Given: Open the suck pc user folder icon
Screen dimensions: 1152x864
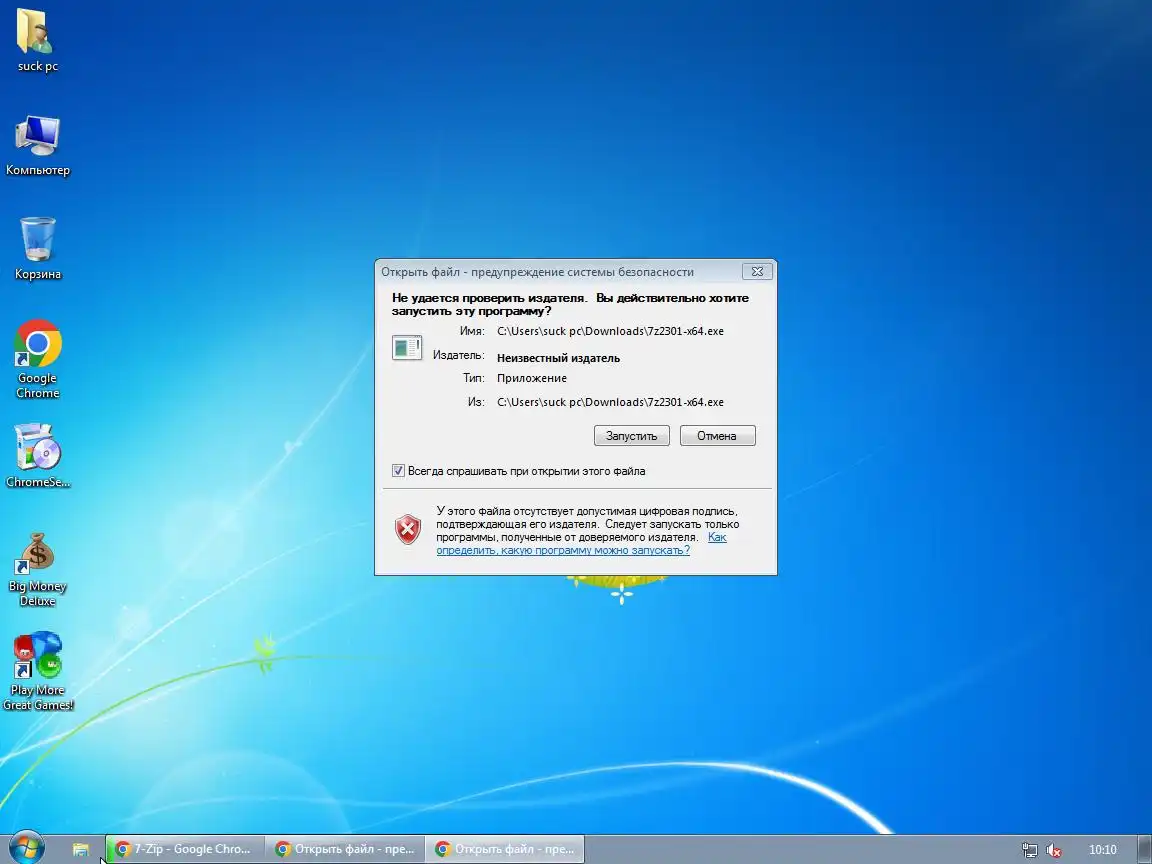Looking at the screenshot, I should [x=36, y=40].
